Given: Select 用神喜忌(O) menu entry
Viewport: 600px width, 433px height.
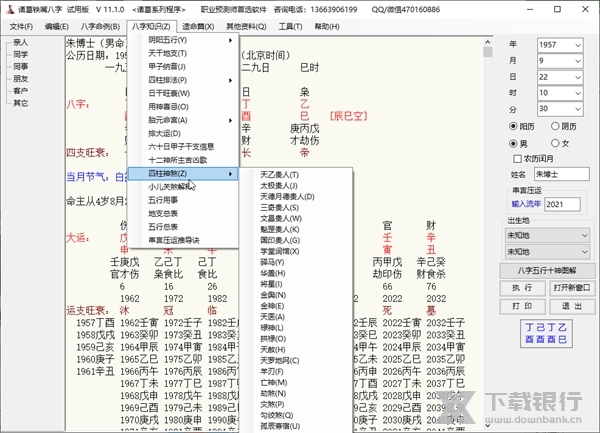Looking at the screenshot, I should [183, 107].
